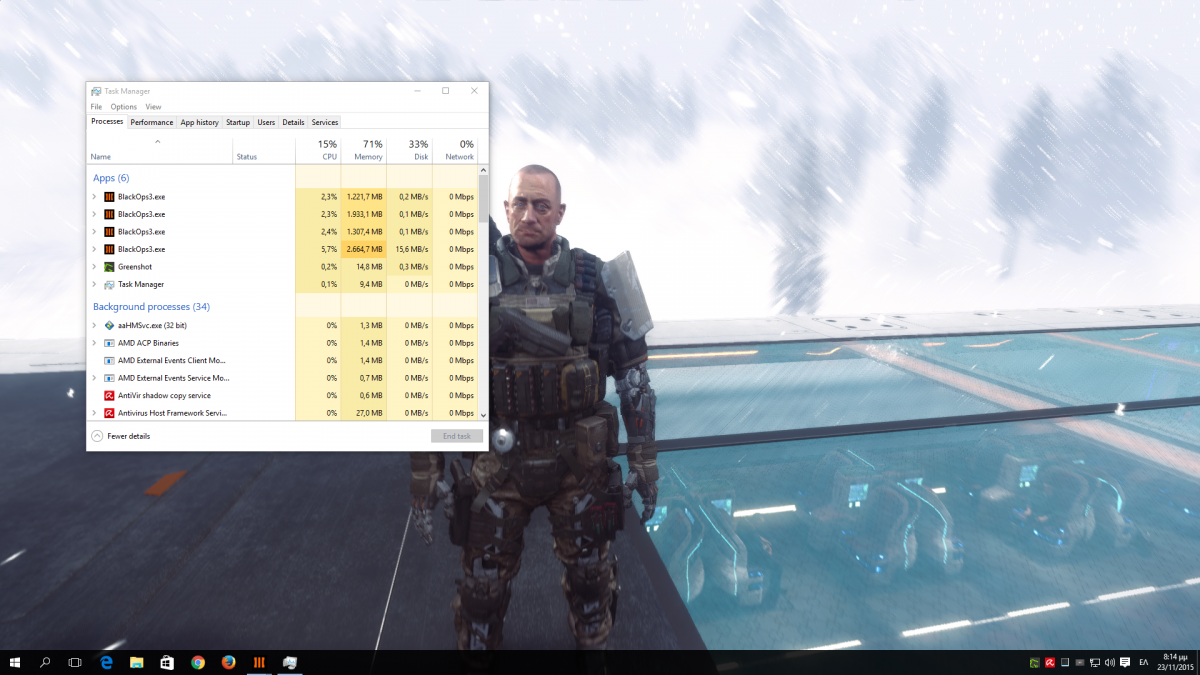Open Task View from the taskbar
1200x675 pixels.
(x=75, y=662)
